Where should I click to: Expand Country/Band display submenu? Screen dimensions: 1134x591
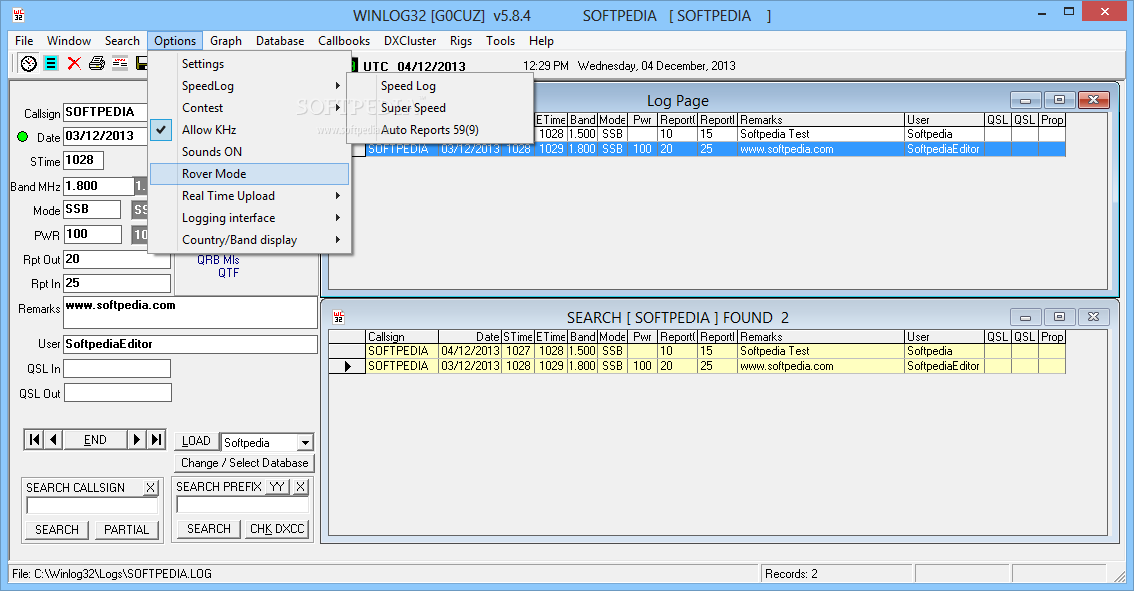249,240
